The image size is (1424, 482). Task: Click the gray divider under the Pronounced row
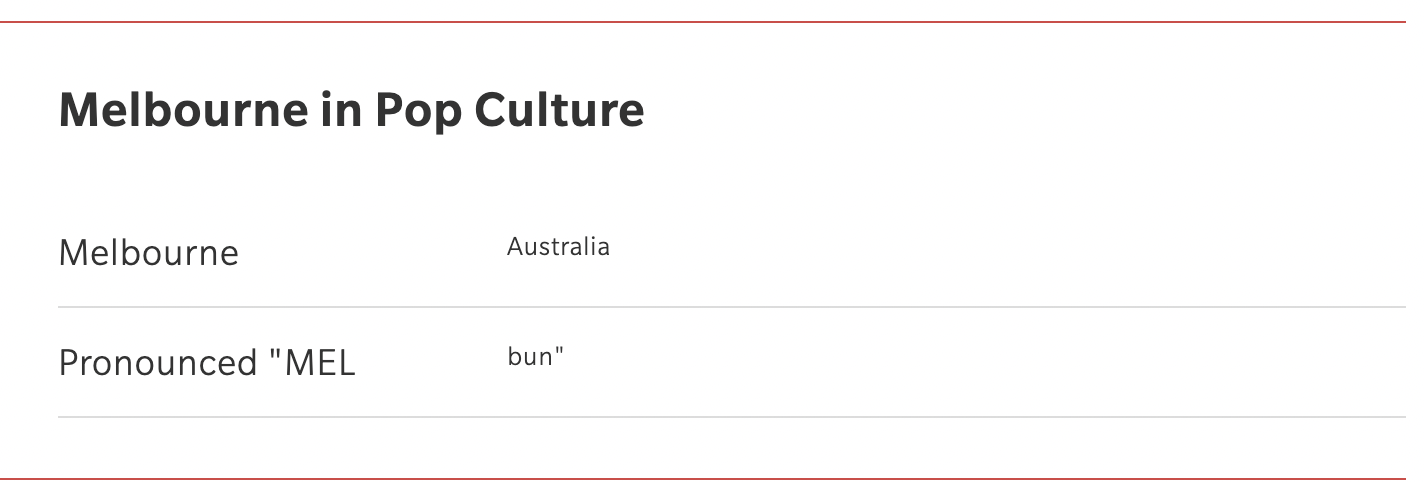click(732, 417)
